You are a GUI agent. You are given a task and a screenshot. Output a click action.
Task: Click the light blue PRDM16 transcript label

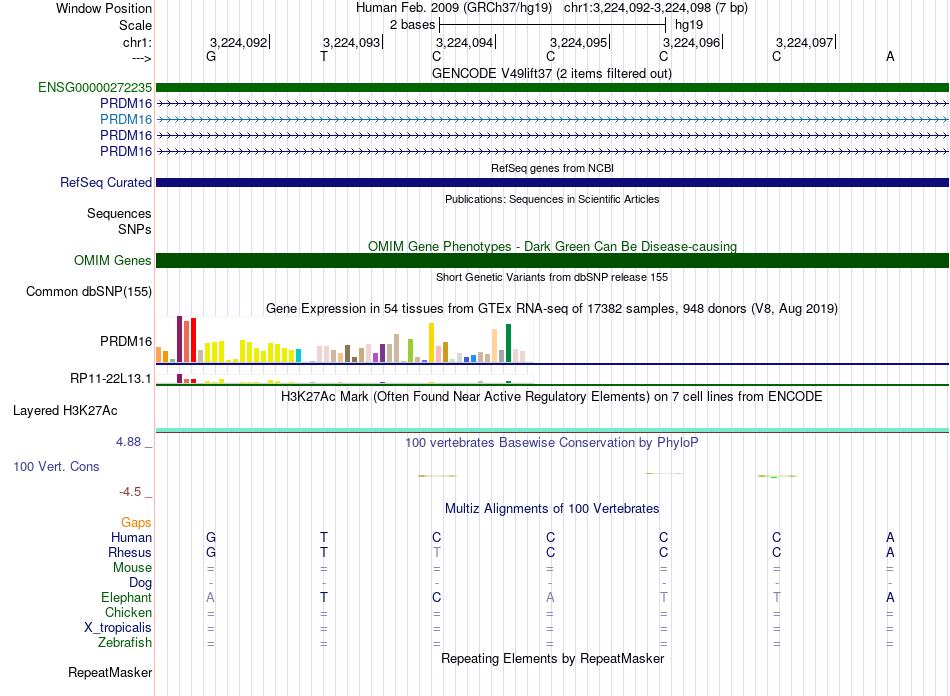click(126, 119)
